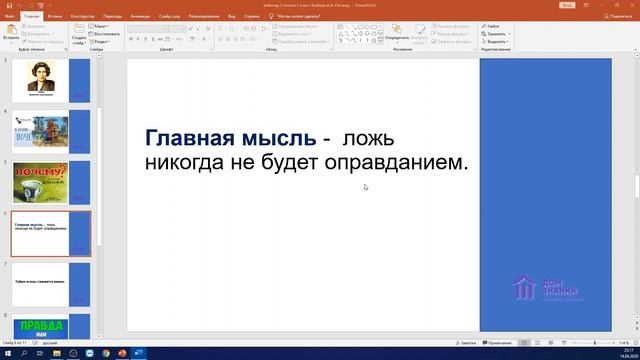Image resolution: width=640 pixels, height=360 pixels.
Task: Open Comments (Примечания) from status bar
Action: pos(497,343)
